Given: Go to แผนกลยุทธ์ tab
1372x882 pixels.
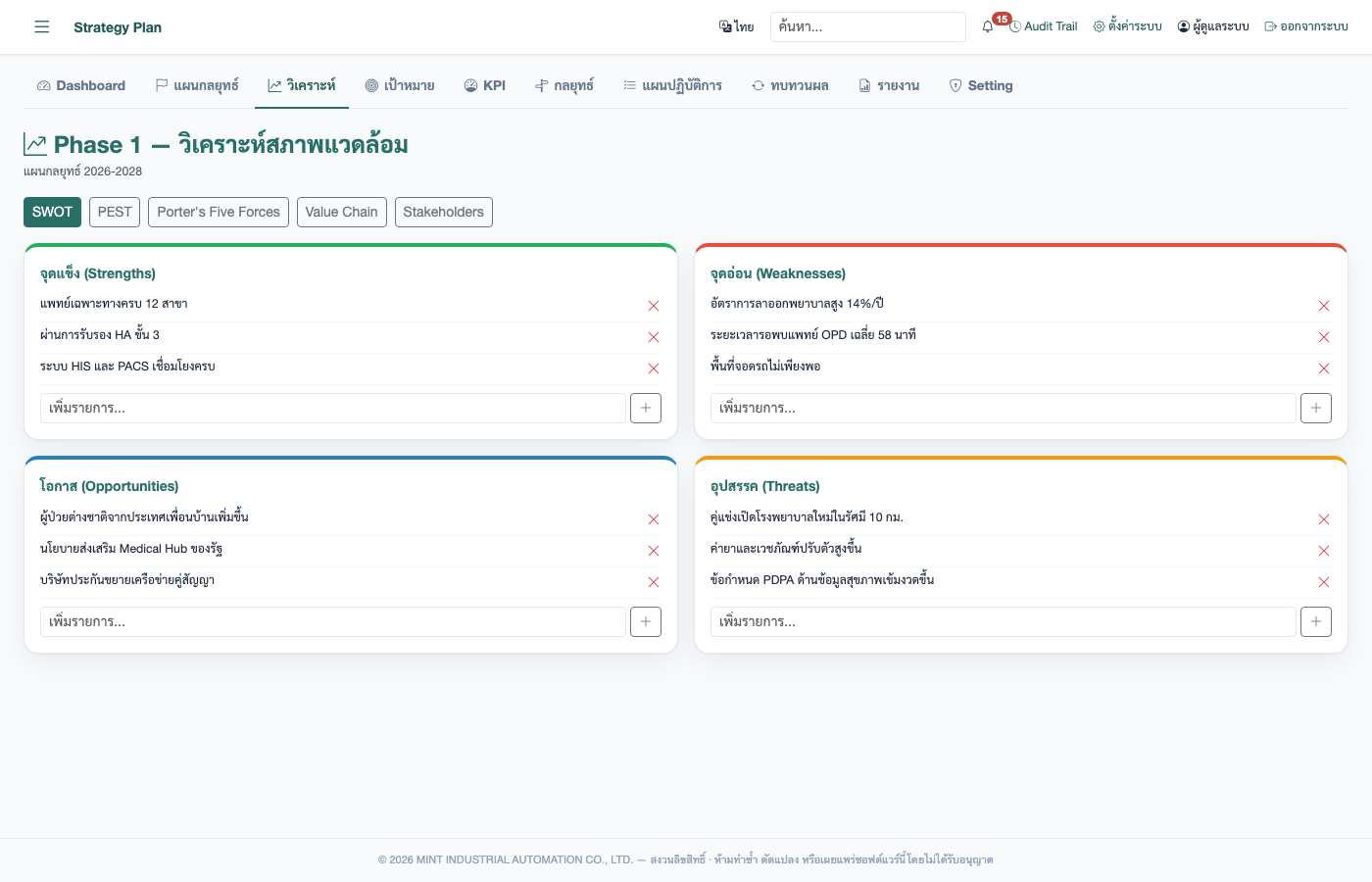Looking at the screenshot, I should tap(197, 85).
